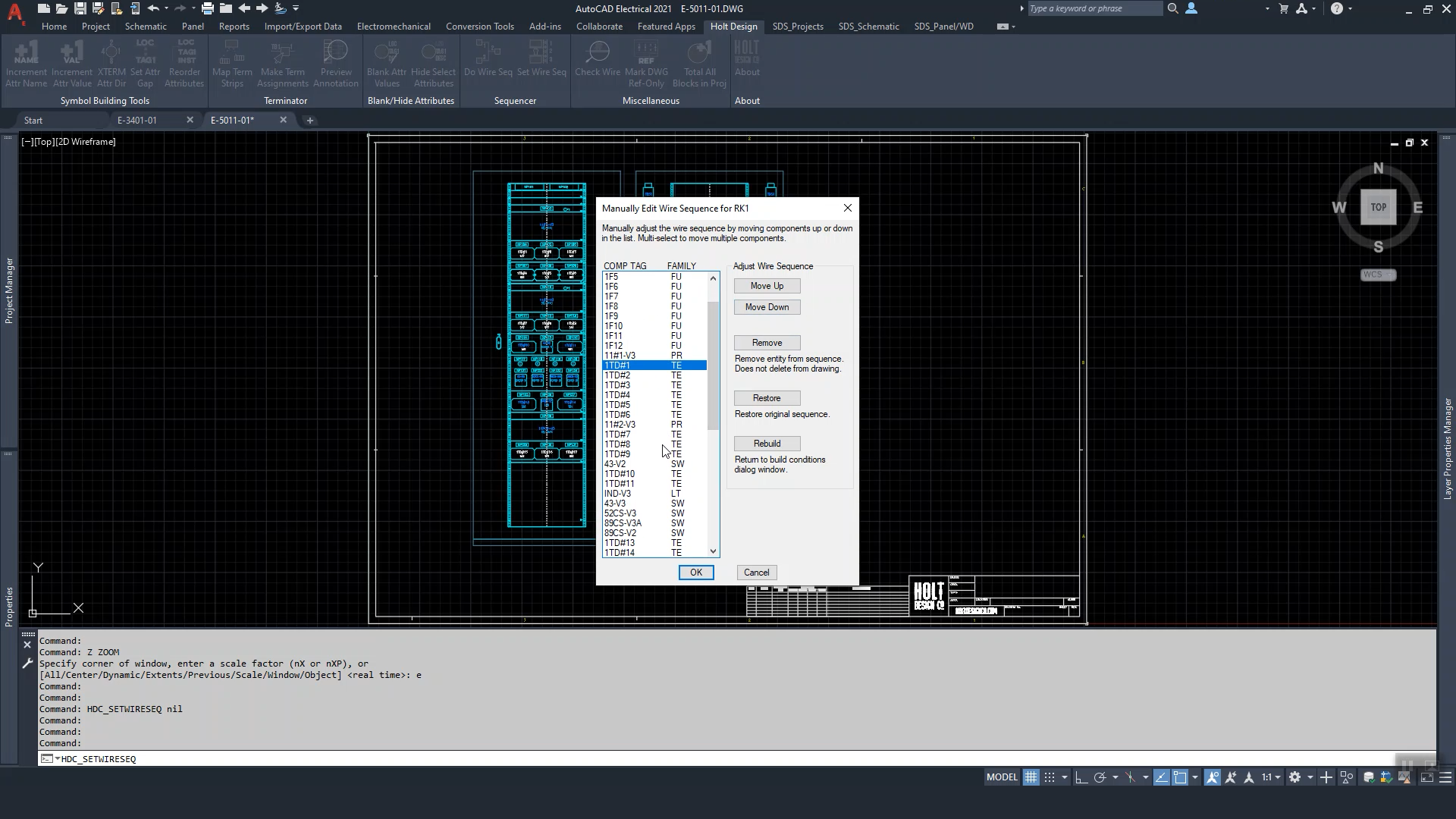
Task: Select 43-V2 in the component list
Action: [x=615, y=464]
